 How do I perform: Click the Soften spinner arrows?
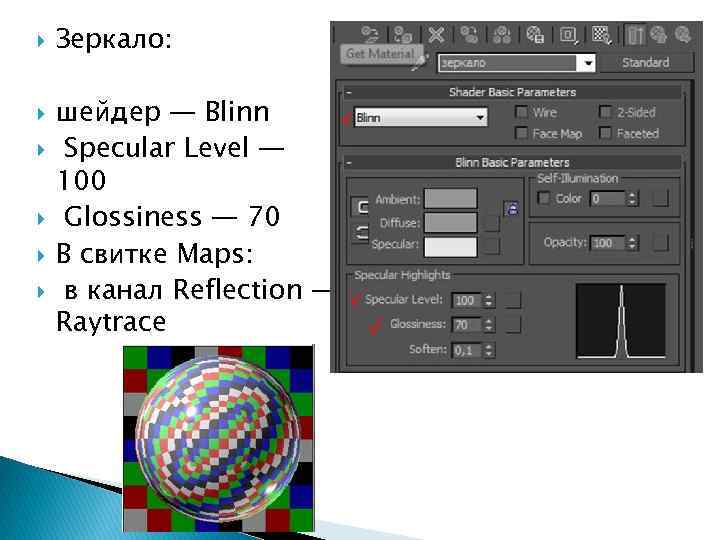pos(489,350)
